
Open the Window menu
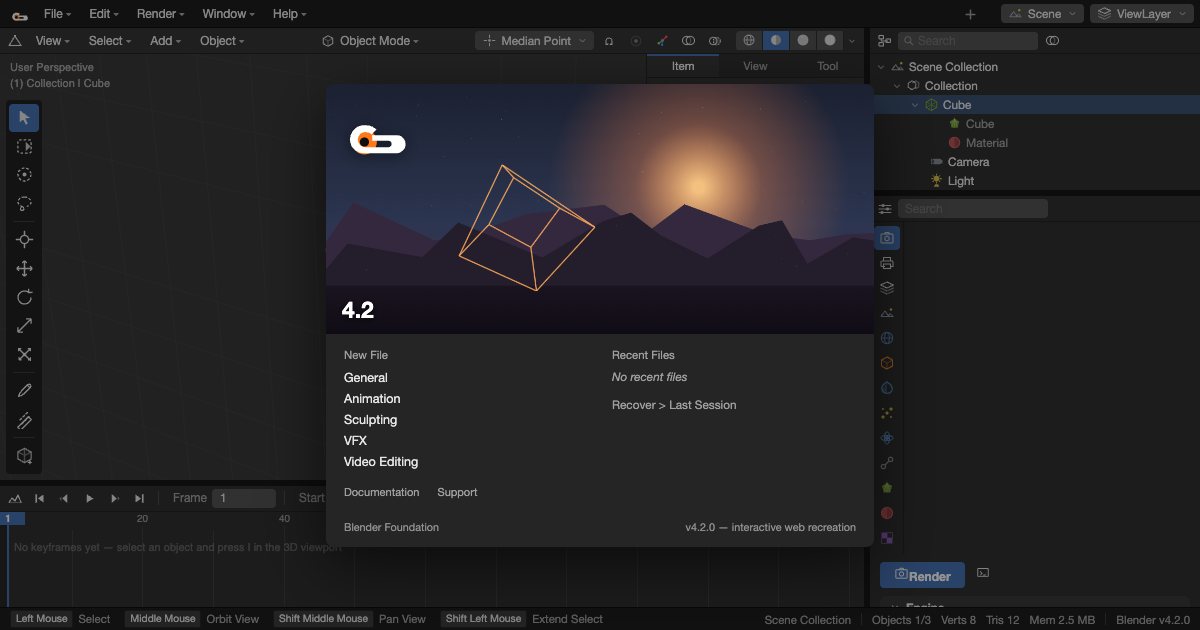[x=228, y=14]
